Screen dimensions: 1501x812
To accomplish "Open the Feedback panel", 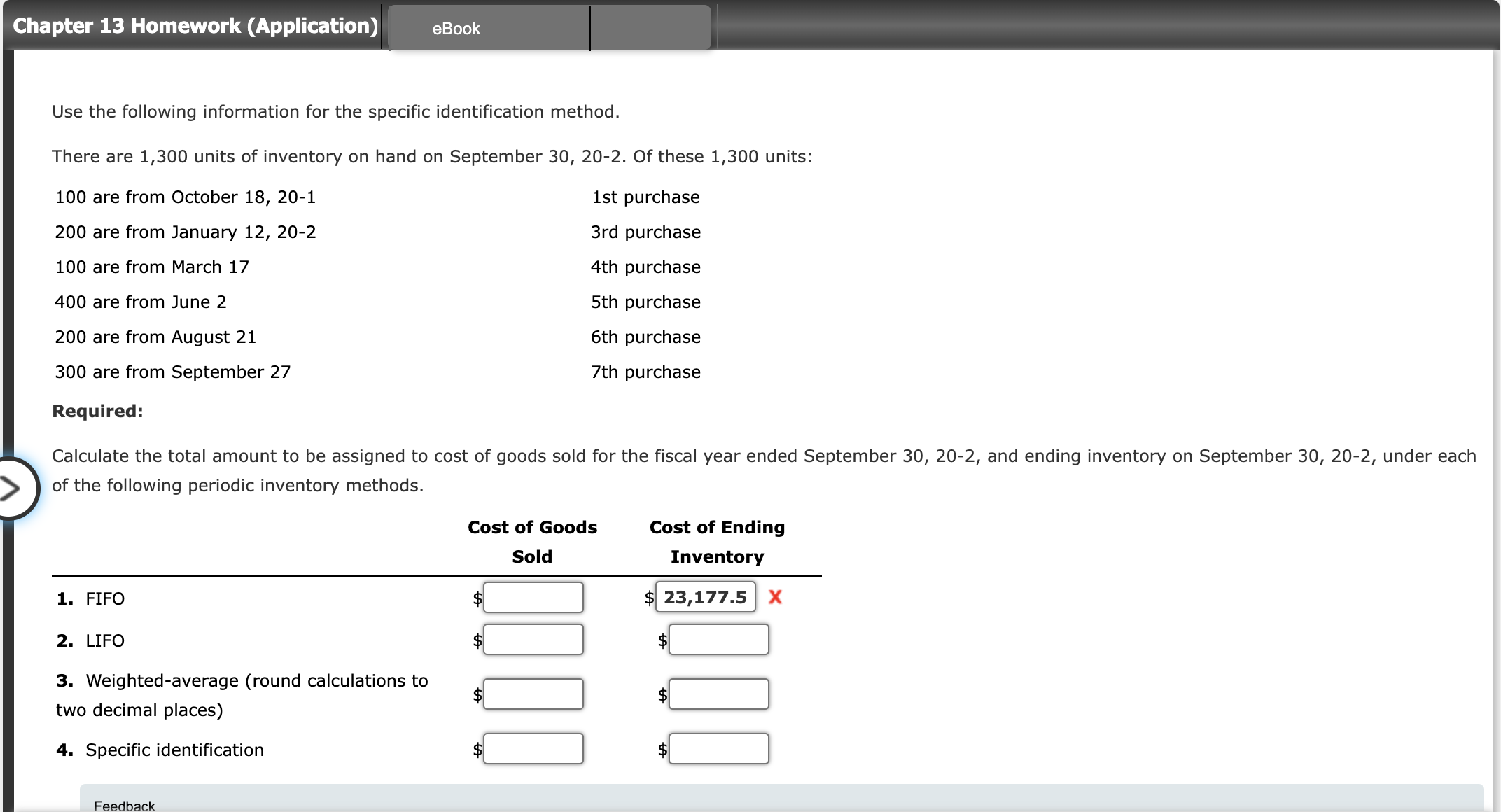I will (x=125, y=804).
